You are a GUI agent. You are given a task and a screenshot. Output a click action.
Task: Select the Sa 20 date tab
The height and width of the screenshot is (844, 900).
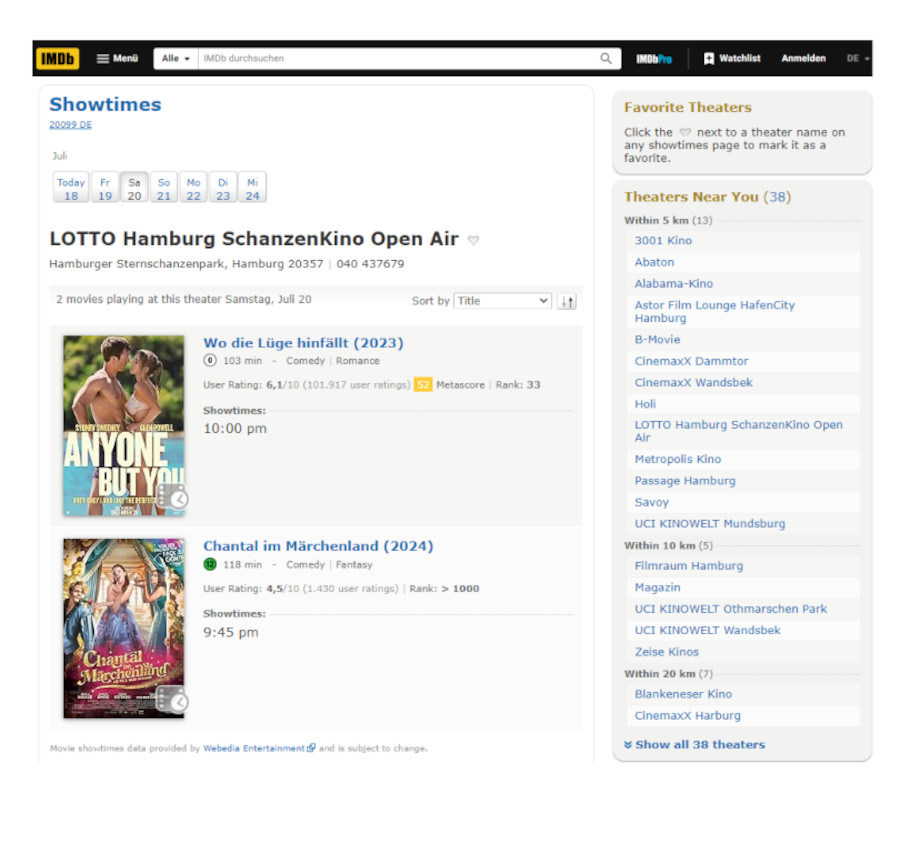pos(134,187)
